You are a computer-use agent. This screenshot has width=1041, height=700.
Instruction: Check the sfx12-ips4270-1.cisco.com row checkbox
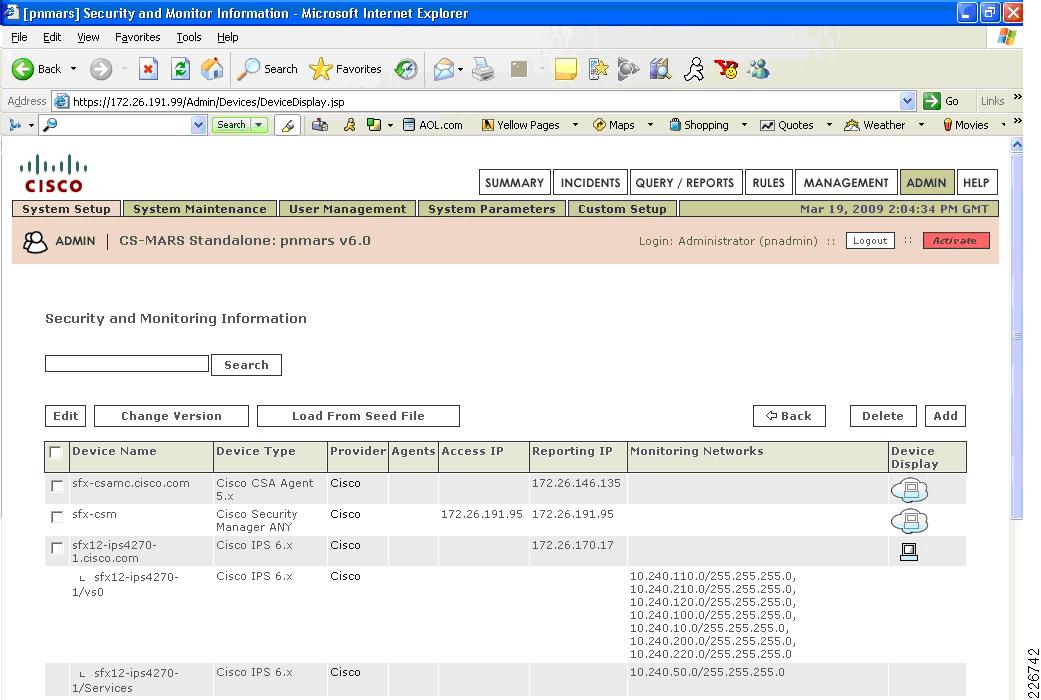[57, 548]
